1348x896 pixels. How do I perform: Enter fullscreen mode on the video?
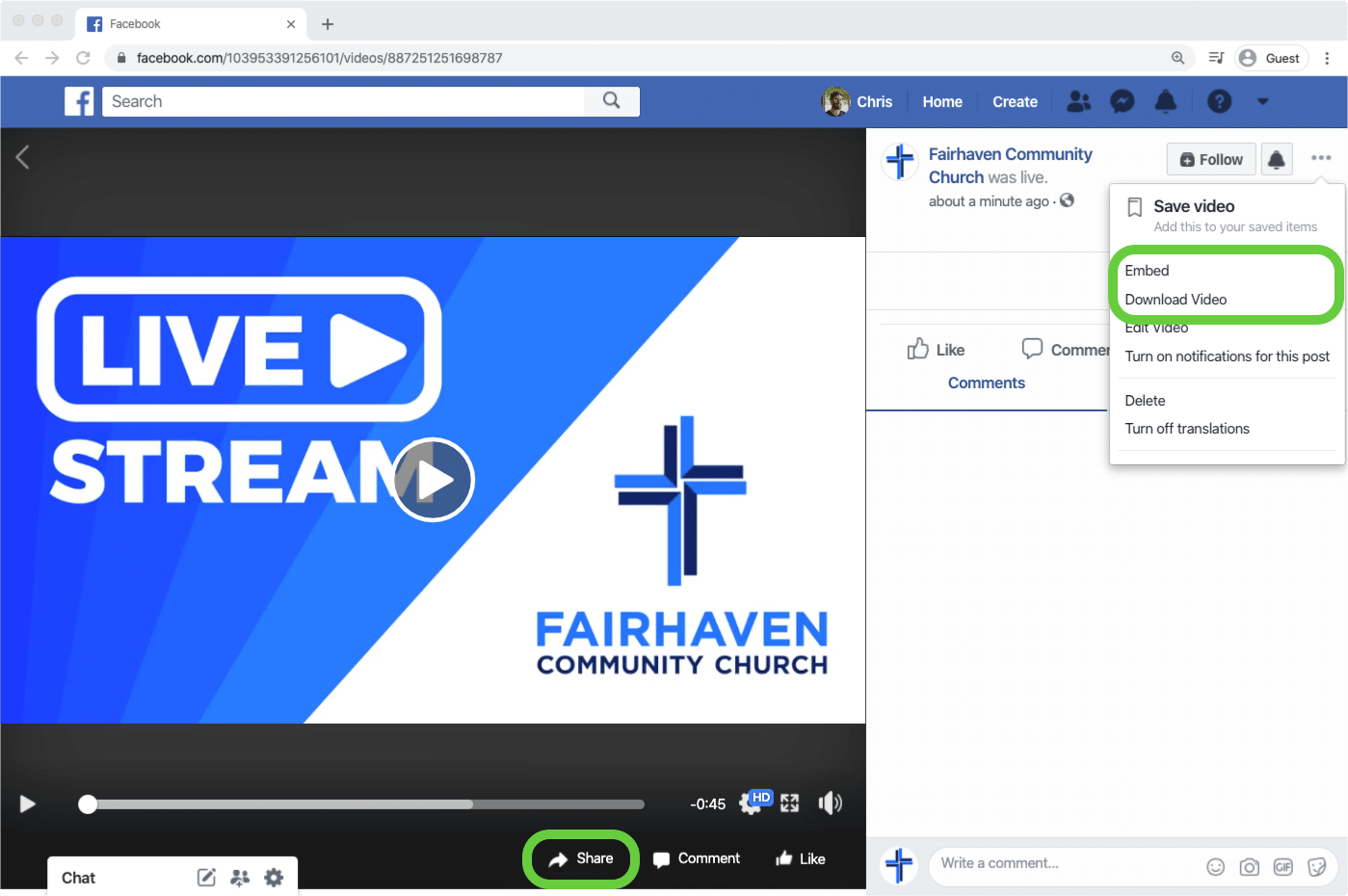click(790, 804)
